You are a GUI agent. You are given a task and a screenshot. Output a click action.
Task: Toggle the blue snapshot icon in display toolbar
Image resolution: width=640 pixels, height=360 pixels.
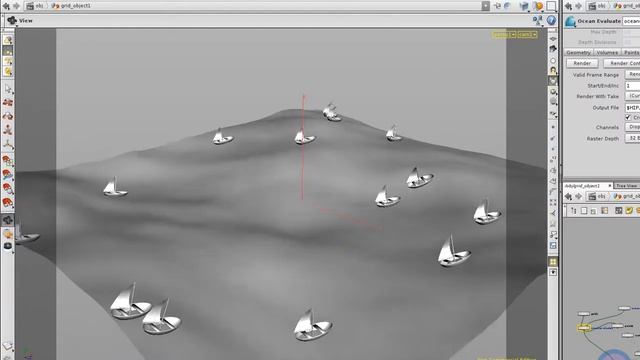click(x=553, y=246)
